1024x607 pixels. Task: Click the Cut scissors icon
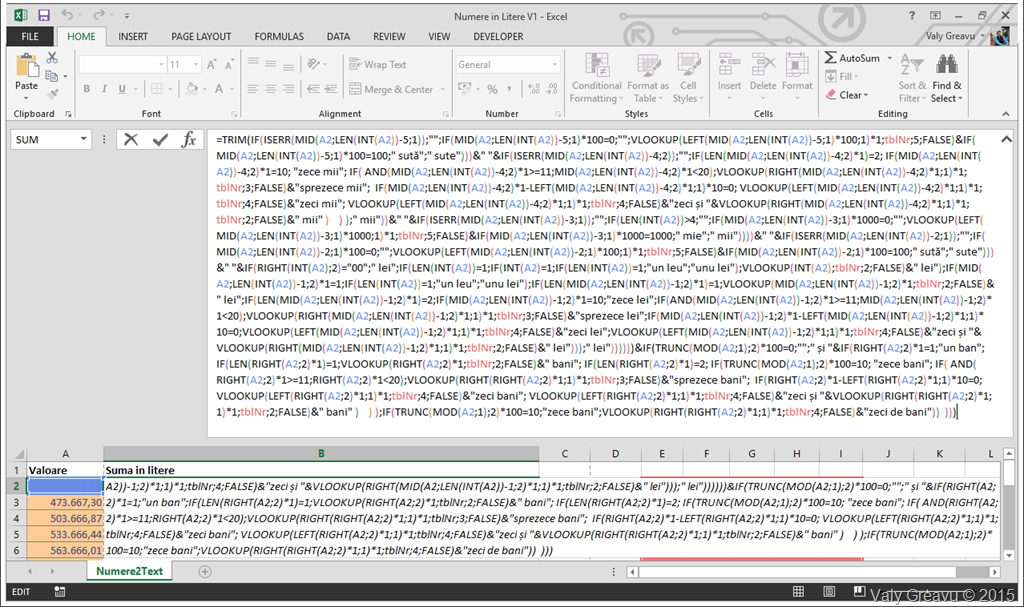coord(51,58)
